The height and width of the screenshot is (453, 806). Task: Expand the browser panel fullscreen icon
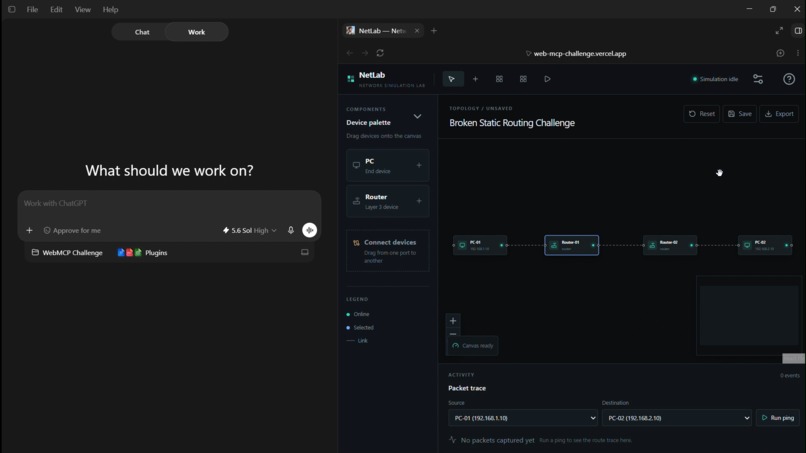(x=779, y=31)
